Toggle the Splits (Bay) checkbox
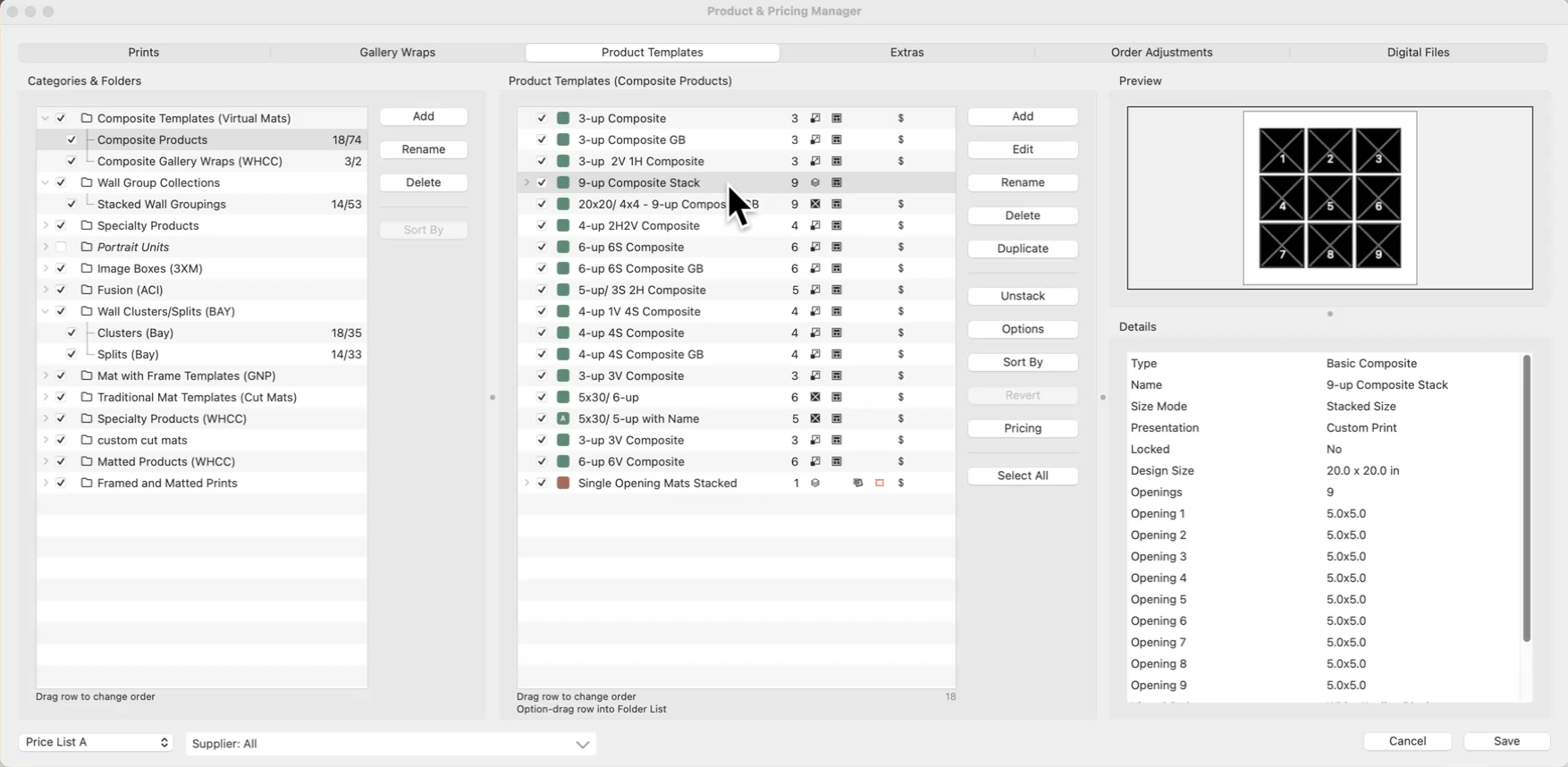 pyautogui.click(x=72, y=354)
